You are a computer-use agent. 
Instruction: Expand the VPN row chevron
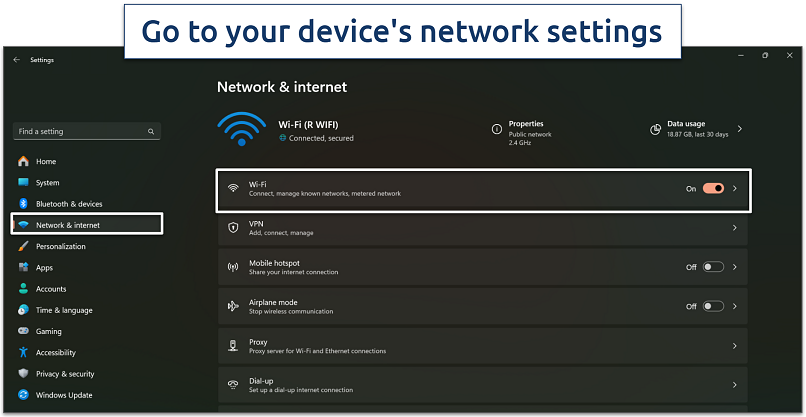[x=735, y=228]
